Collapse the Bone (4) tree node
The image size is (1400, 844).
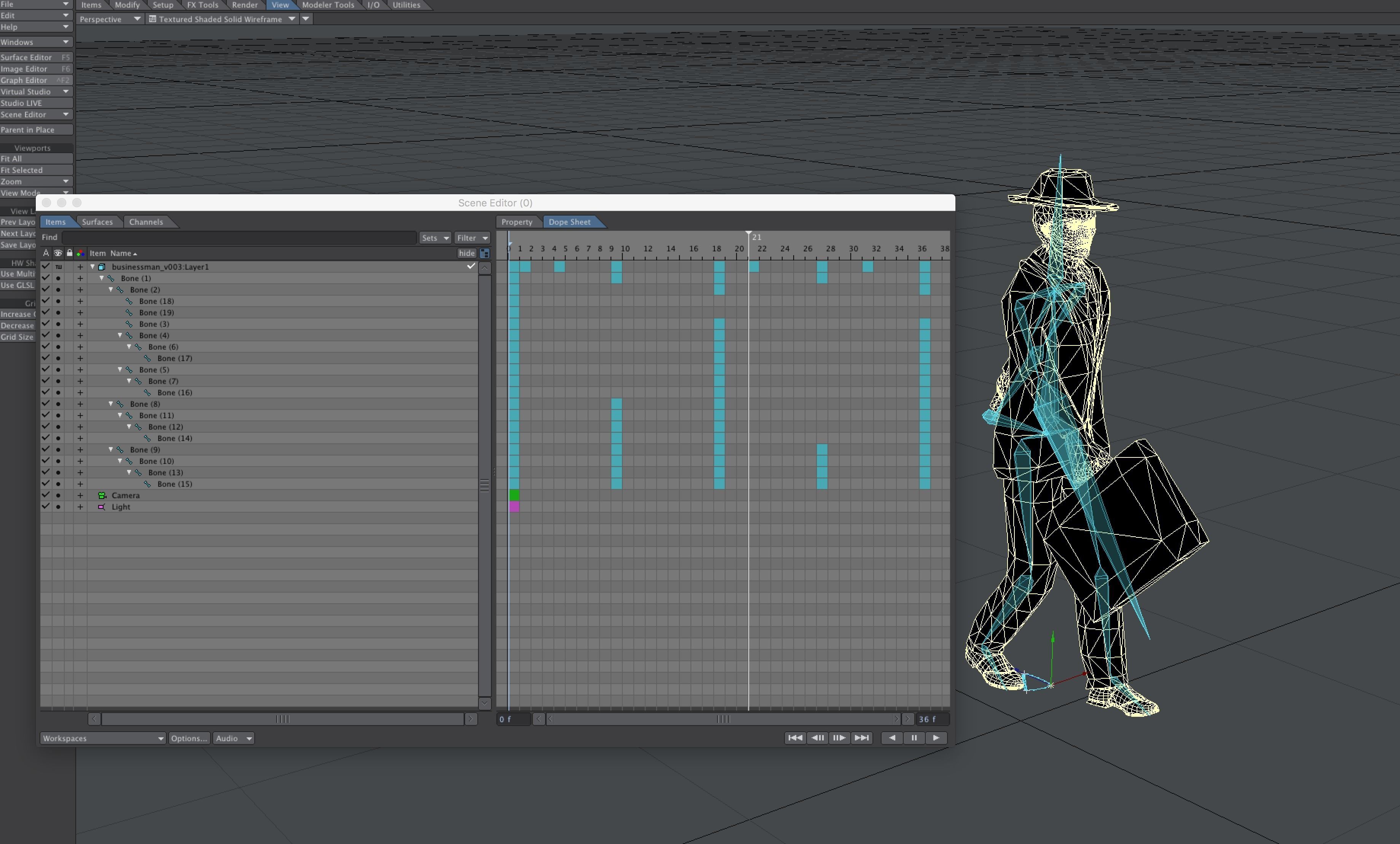click(120, 335)
